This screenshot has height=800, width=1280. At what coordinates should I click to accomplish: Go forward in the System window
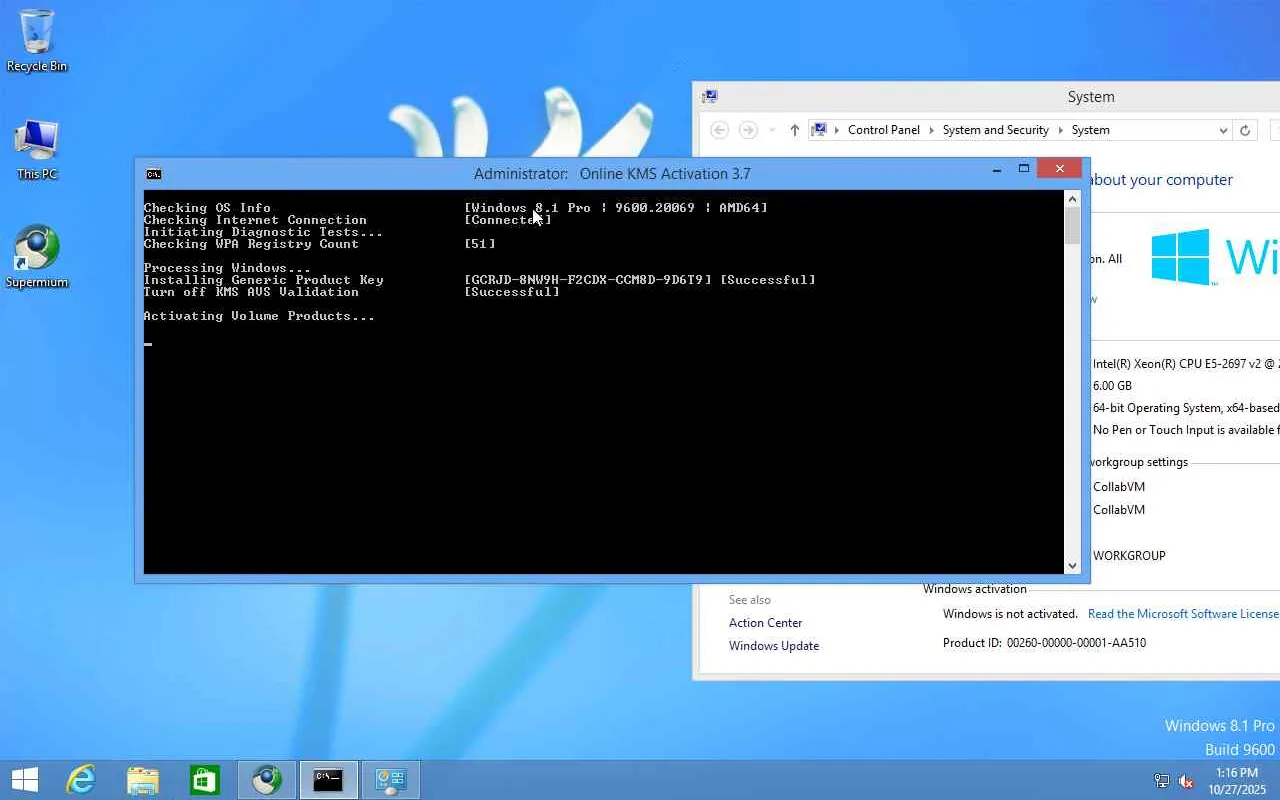point(748,130)
